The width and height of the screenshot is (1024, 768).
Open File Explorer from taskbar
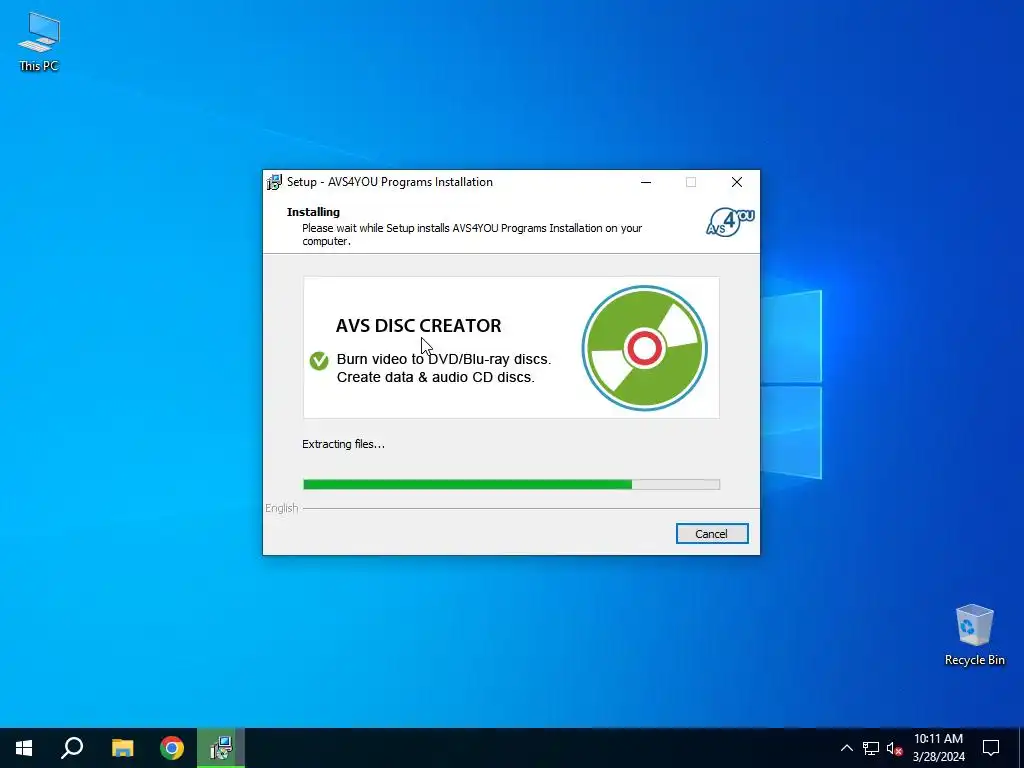122,748
